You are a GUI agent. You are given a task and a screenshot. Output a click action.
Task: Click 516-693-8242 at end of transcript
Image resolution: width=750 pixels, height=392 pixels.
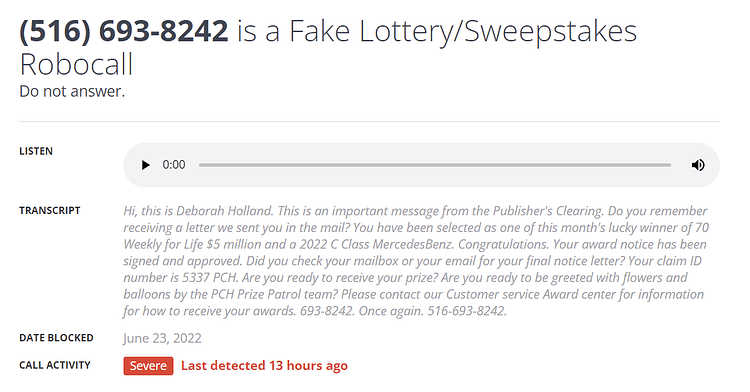pyautogui.click(x=467, y=311)
